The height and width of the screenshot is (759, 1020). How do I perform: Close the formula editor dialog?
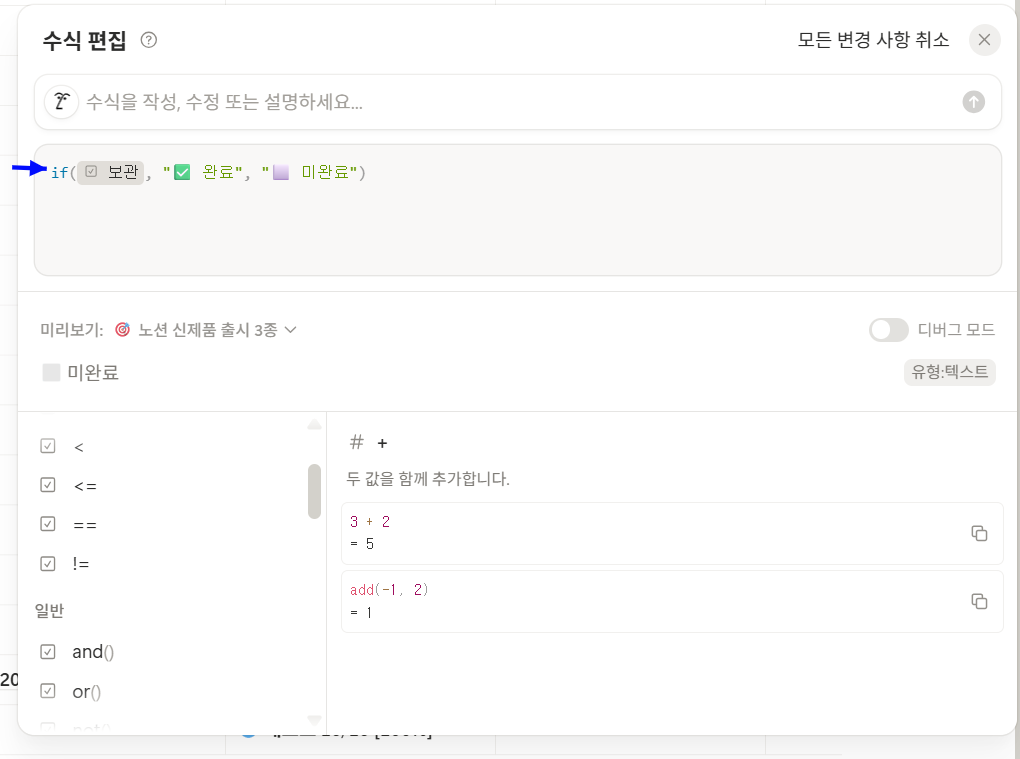tap(984, 40)
